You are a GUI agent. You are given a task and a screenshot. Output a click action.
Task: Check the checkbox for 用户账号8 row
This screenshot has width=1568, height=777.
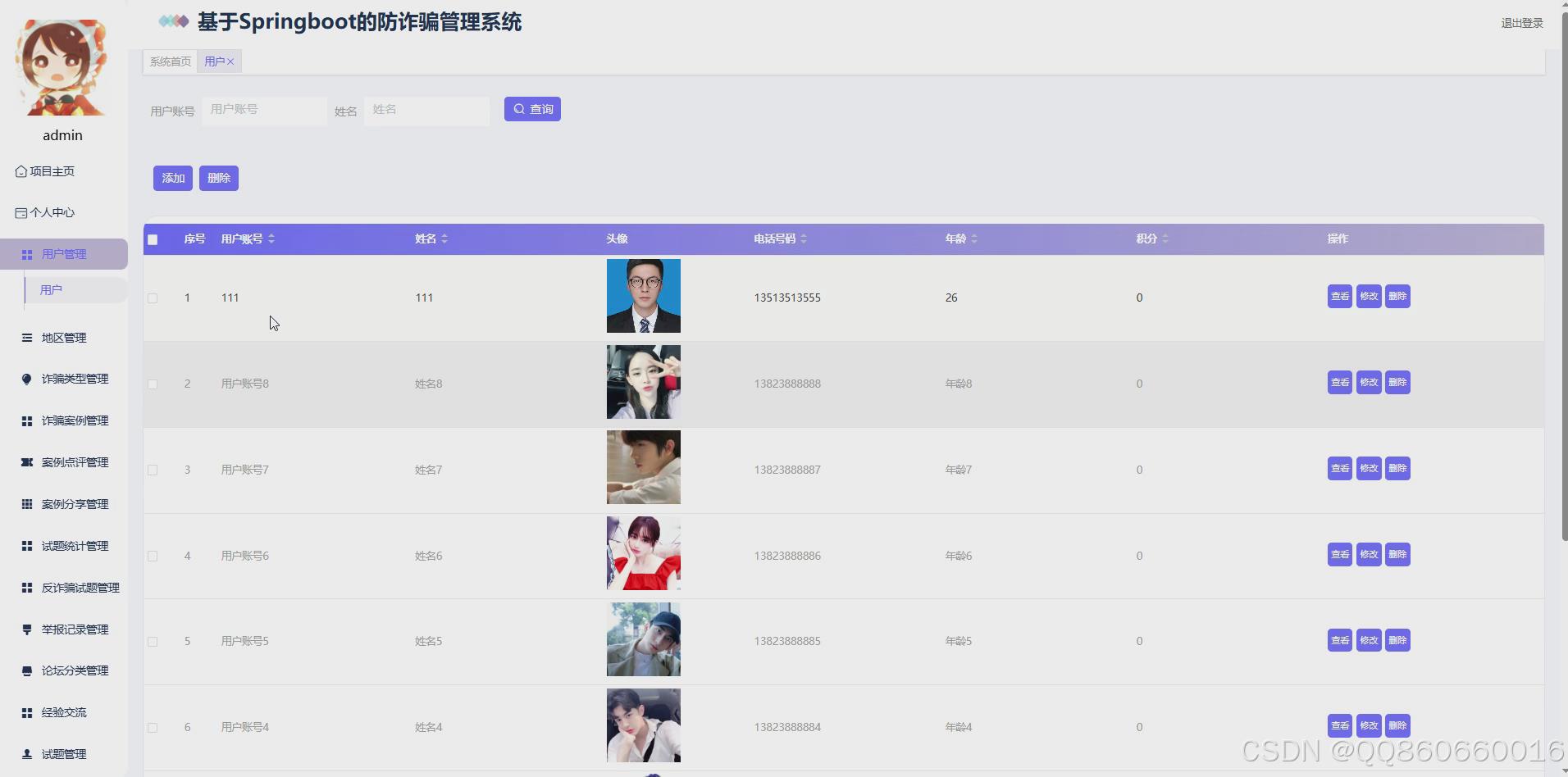click(x=153, y=384)
